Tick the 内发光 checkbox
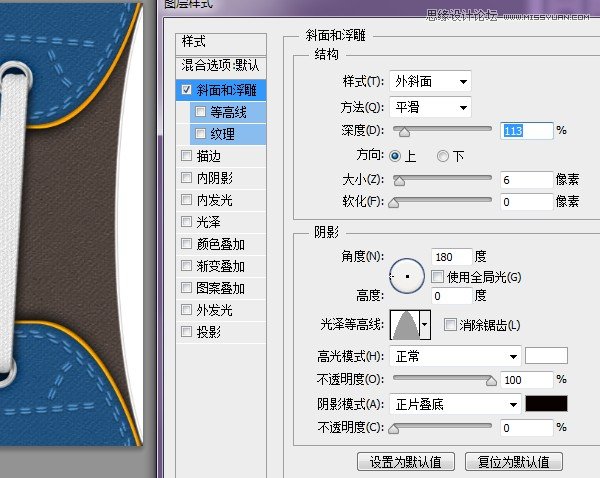 point(186,199)
